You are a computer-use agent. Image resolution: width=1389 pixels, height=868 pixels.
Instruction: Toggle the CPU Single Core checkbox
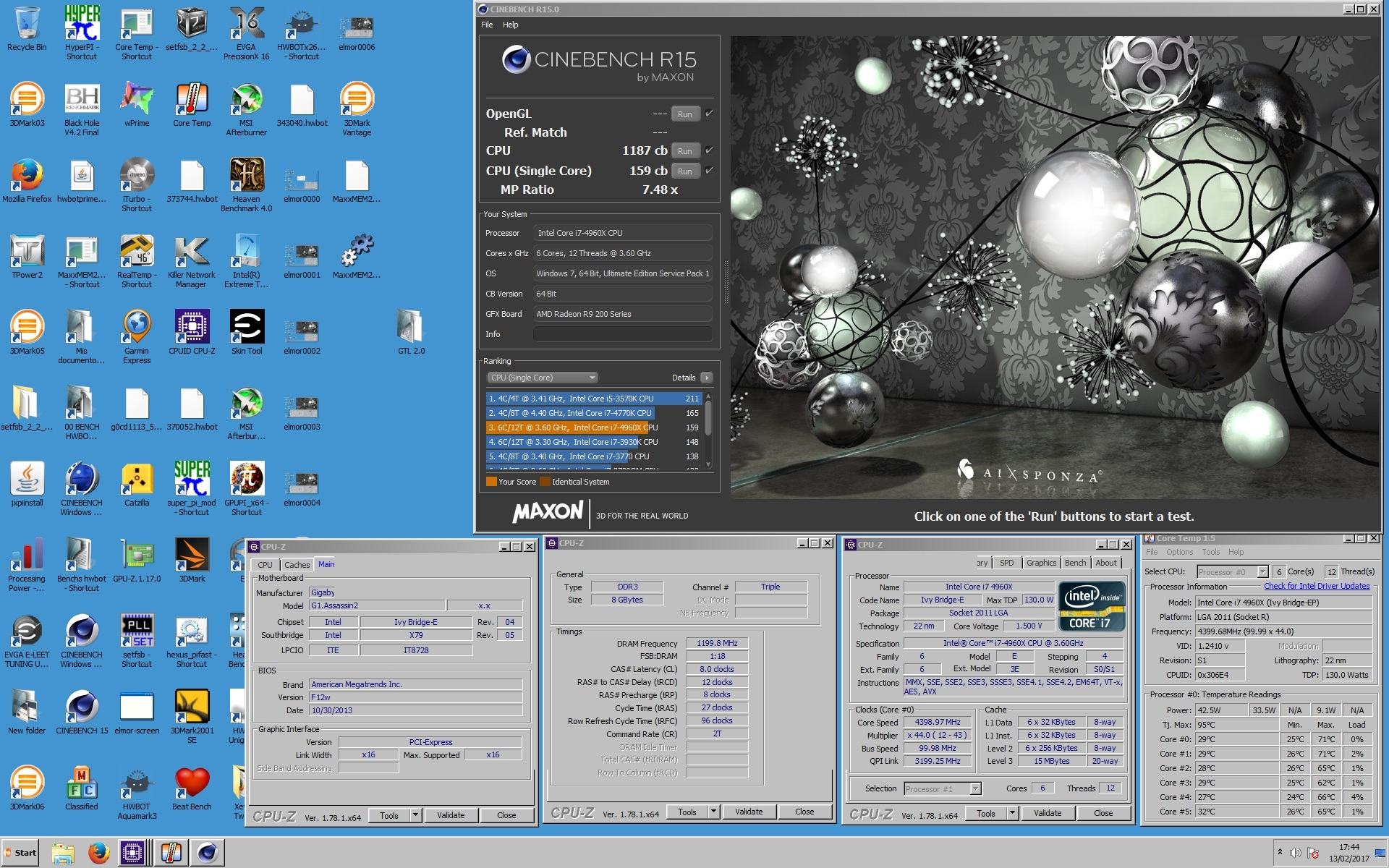coord(709,171)
